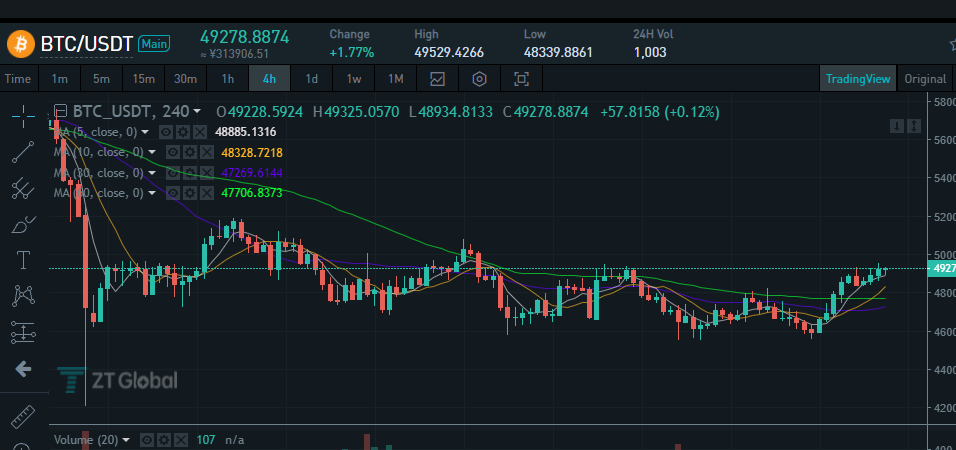Open settings for Volume indicator
This screenshot has width=956, height=450.
click(x=164, y=440)
